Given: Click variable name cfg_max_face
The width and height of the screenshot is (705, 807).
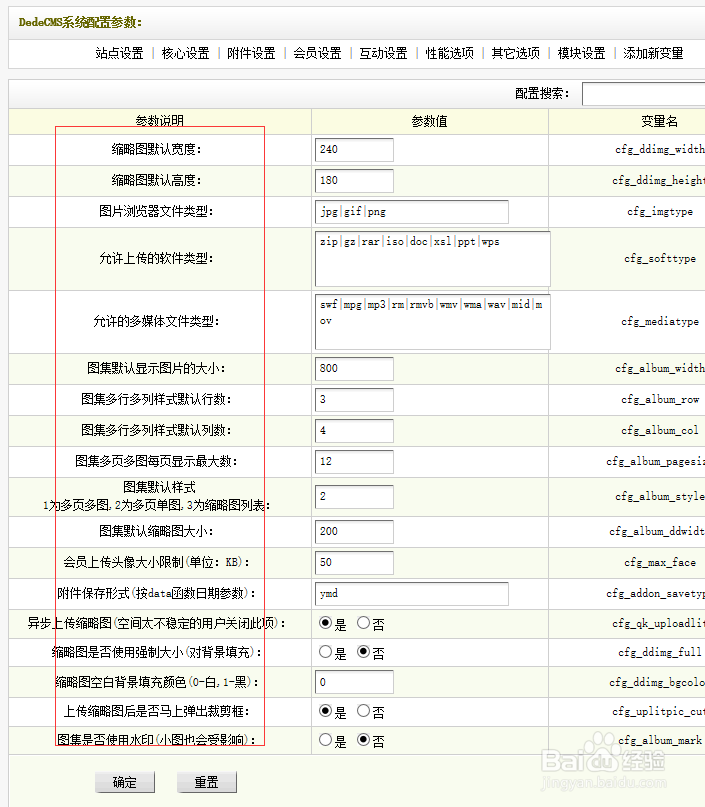Looking at the screenshot, I should click(660, 563).
